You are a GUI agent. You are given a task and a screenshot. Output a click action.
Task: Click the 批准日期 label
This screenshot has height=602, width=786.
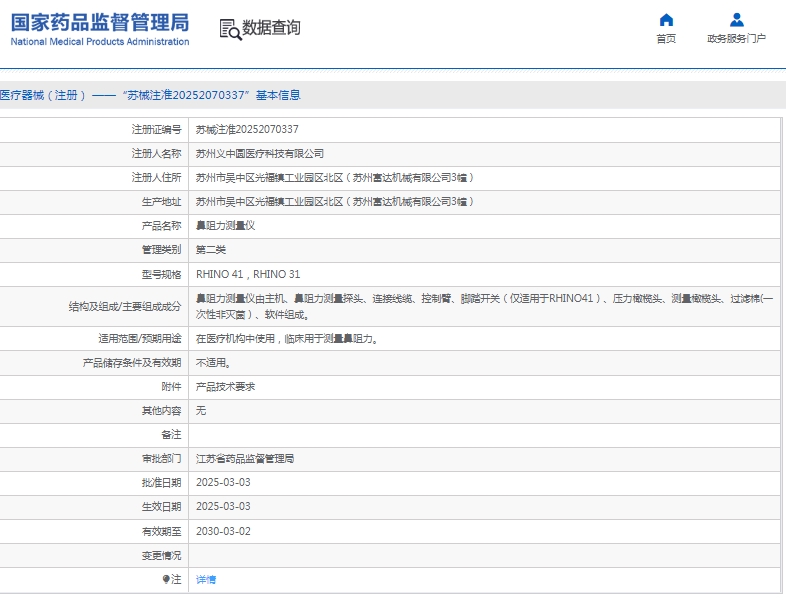(x=161, y=483)
